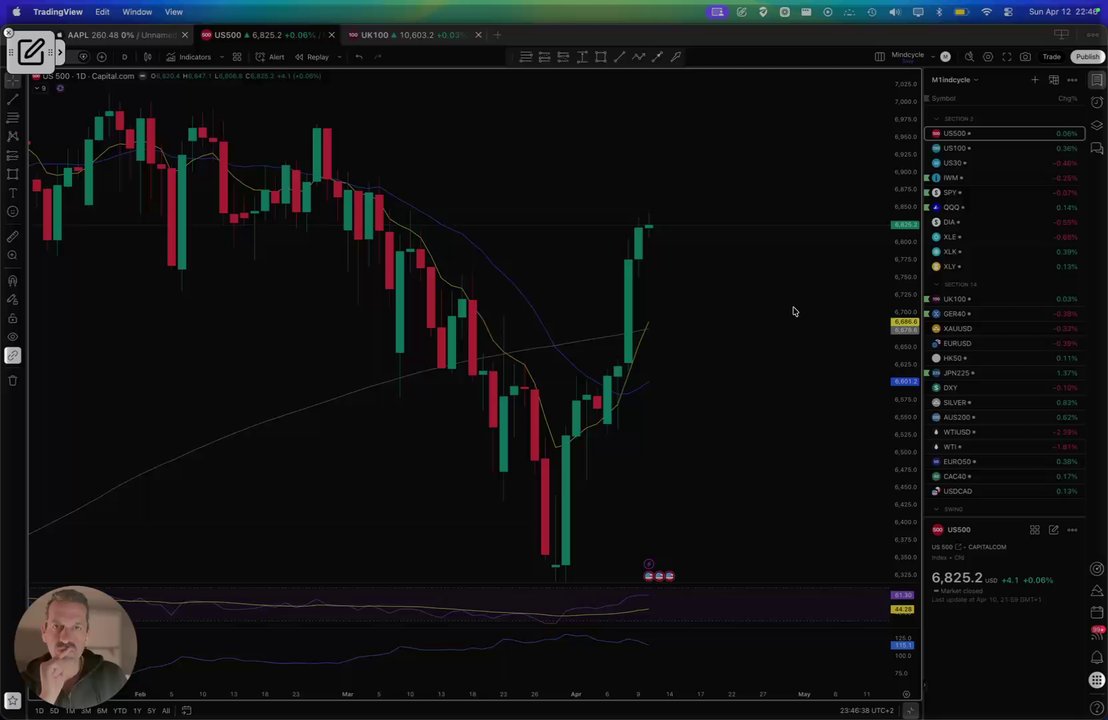1108x720 pixels.
Task: Toggle lock all drawings
Action: (13, 319)
